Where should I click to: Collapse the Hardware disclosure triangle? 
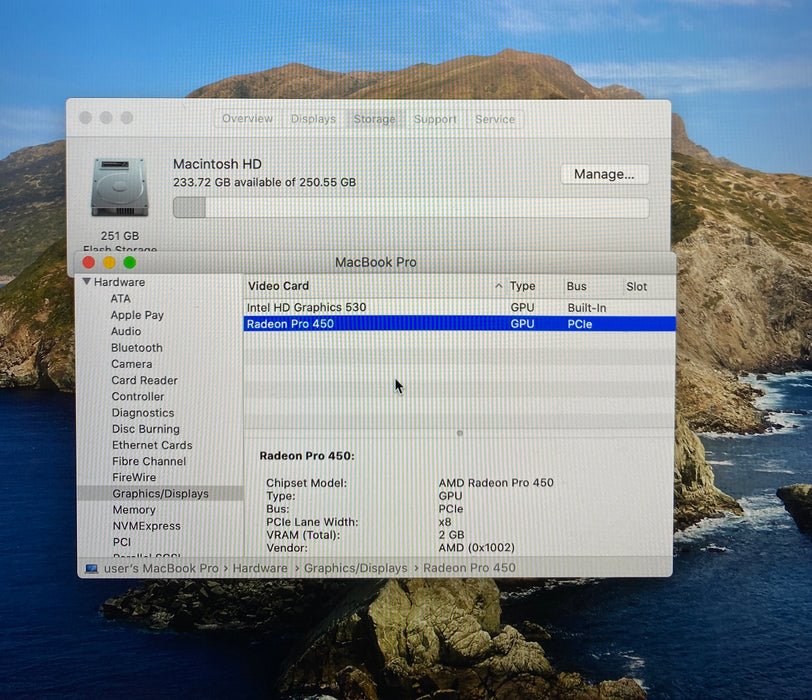tap(86, 282)
